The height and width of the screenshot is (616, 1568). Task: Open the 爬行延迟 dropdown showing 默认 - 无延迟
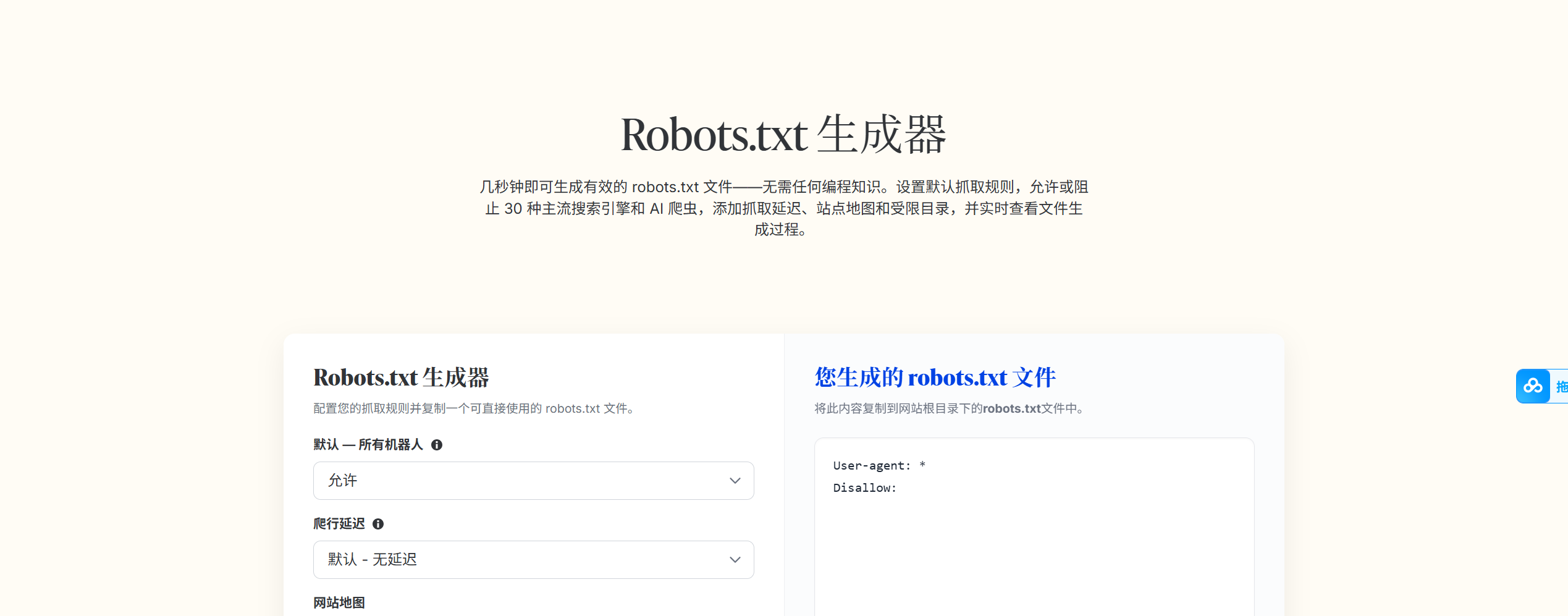click(533, 560)
